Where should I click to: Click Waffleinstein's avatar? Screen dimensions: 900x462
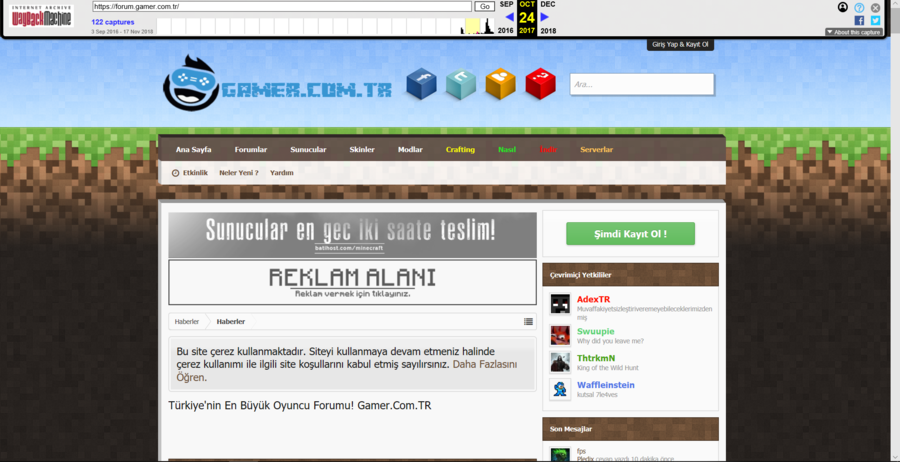pyautogui.click(x=560, y=389)
